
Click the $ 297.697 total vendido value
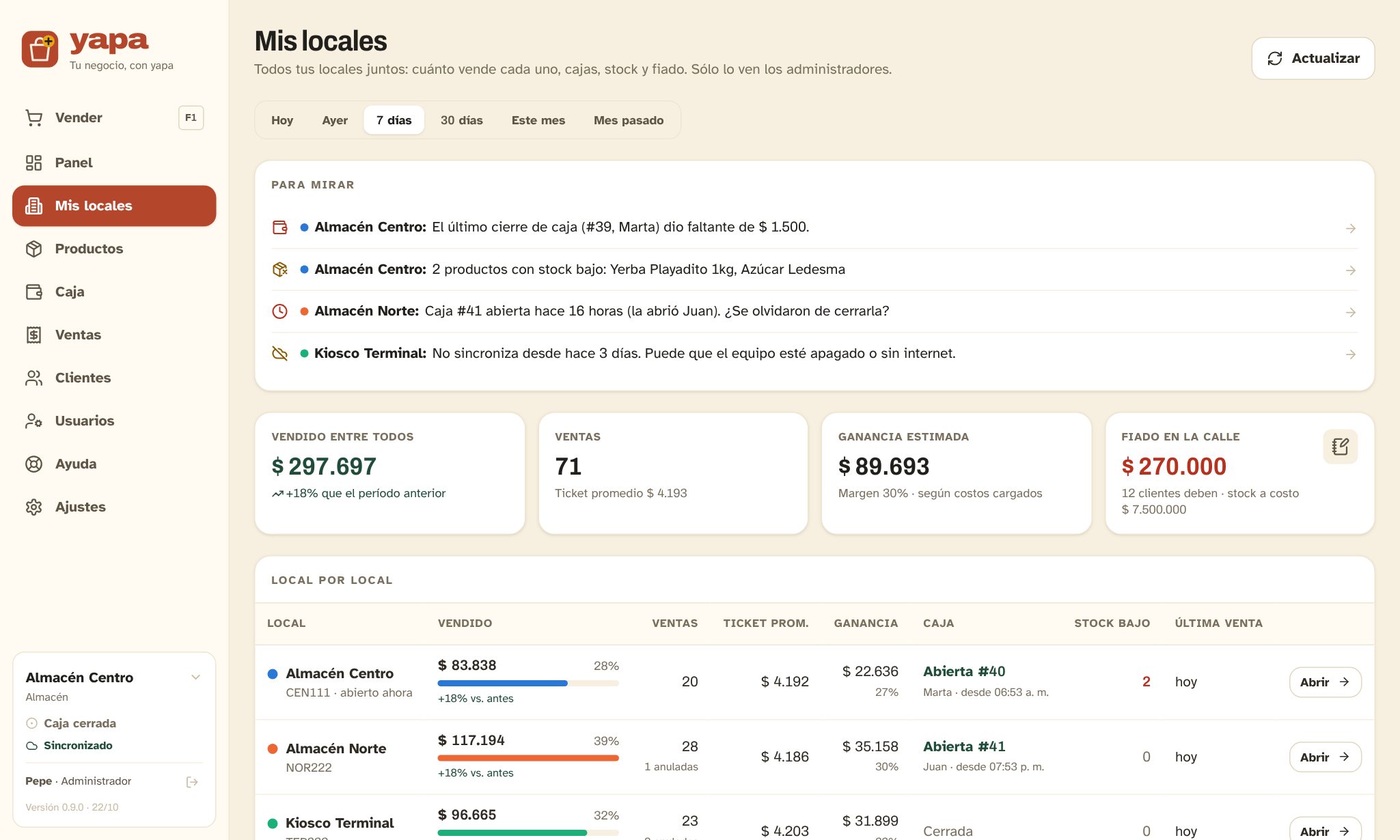pos(324,466)
